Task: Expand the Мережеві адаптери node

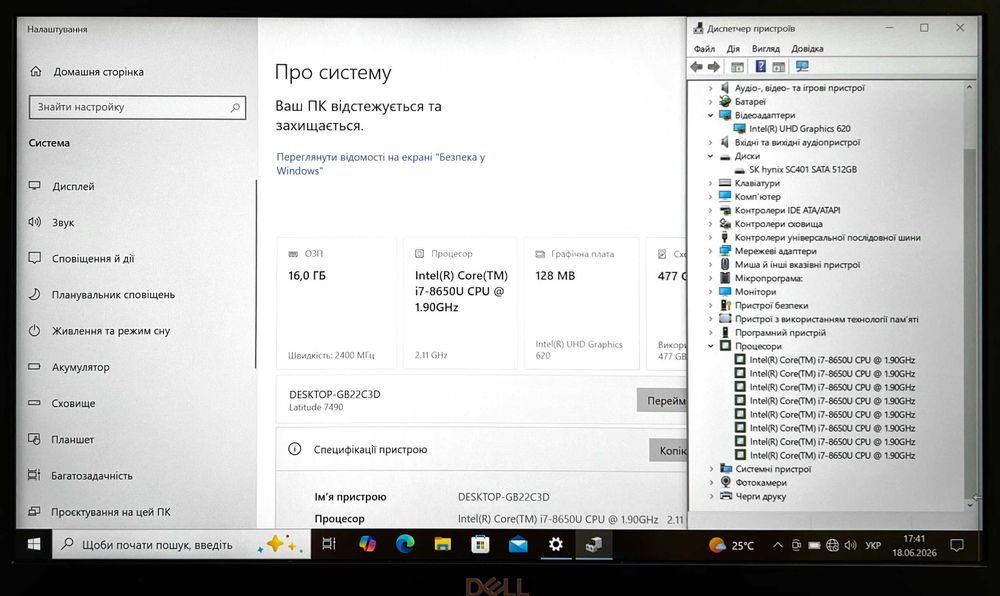Action: click(710, 251)
